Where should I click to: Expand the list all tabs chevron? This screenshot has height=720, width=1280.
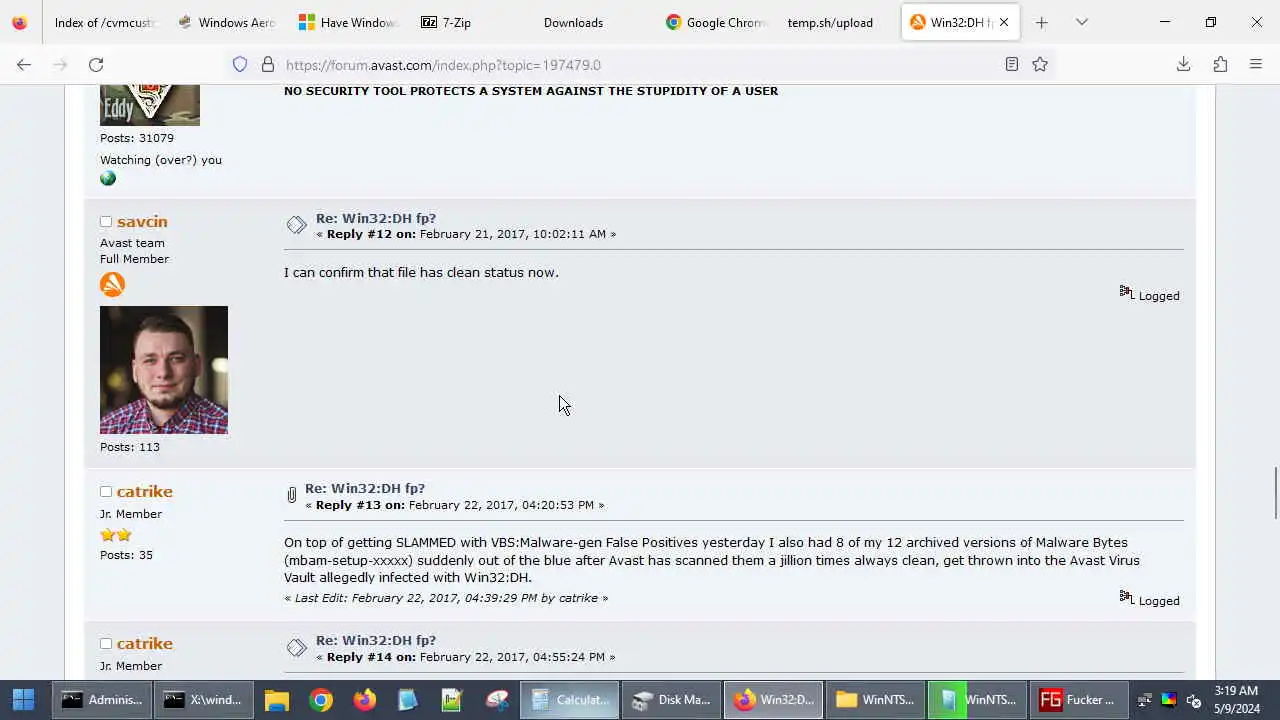point(1081,22)
